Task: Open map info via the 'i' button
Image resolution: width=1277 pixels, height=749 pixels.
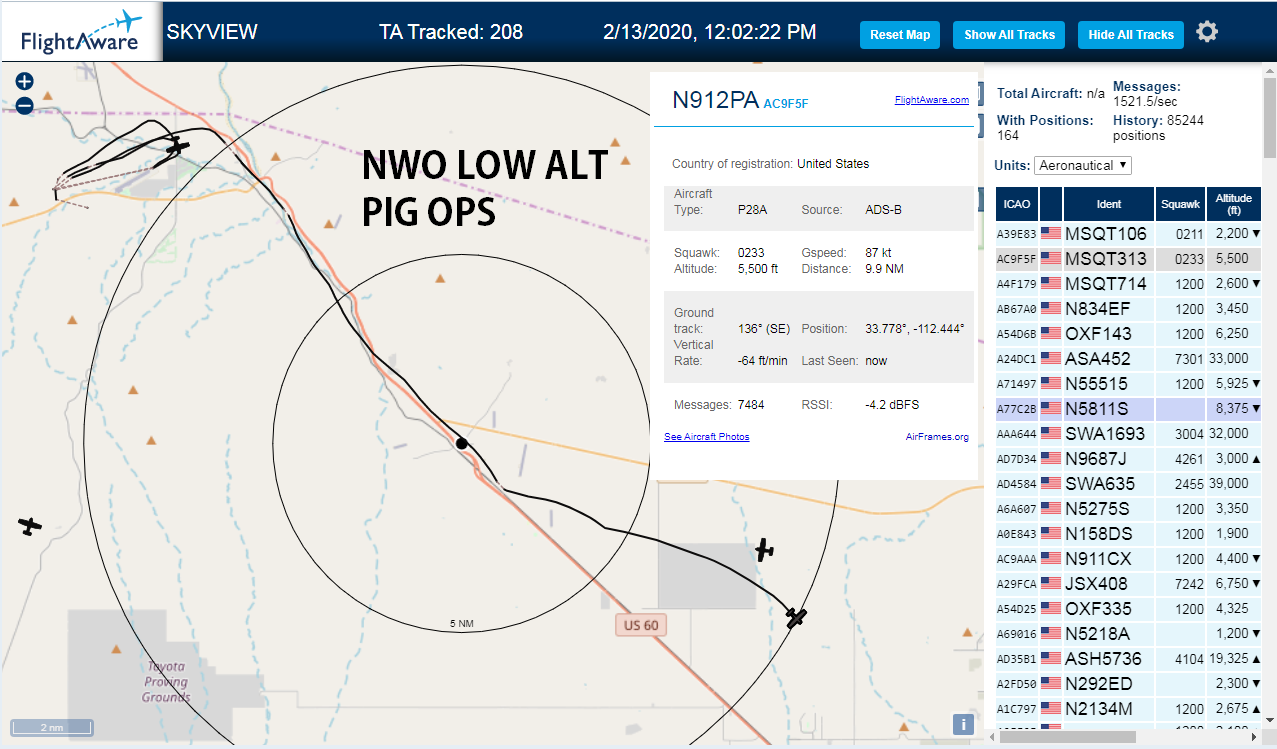Action: point(963,725)
